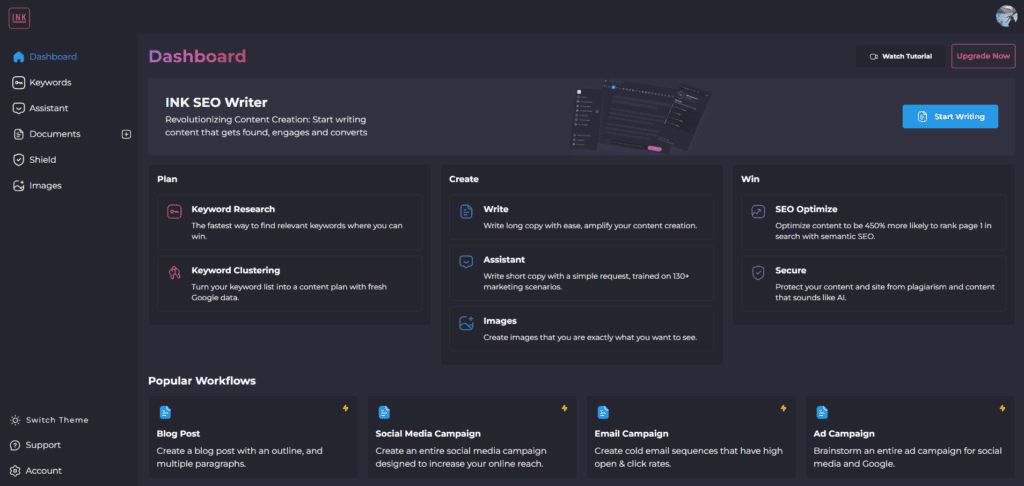This screenshot has width=1024, height=486.
Task: Click the Documents file icon in sidebar
Action: pyautogui.click(x=19, y=134)
